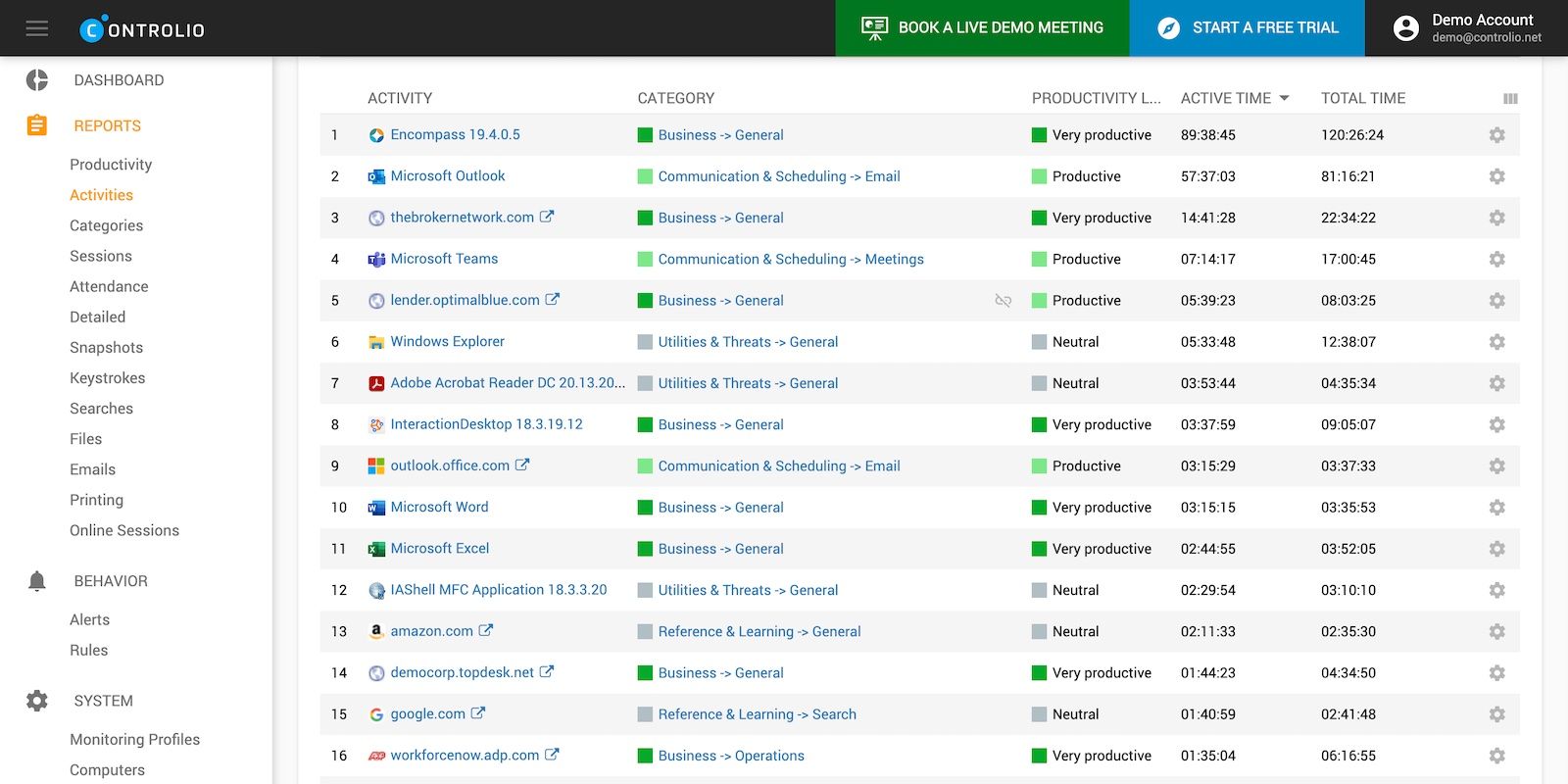Click the Behavior bell icon
The height and width of the screenshot is (784, 1568).
coord(37,581)
